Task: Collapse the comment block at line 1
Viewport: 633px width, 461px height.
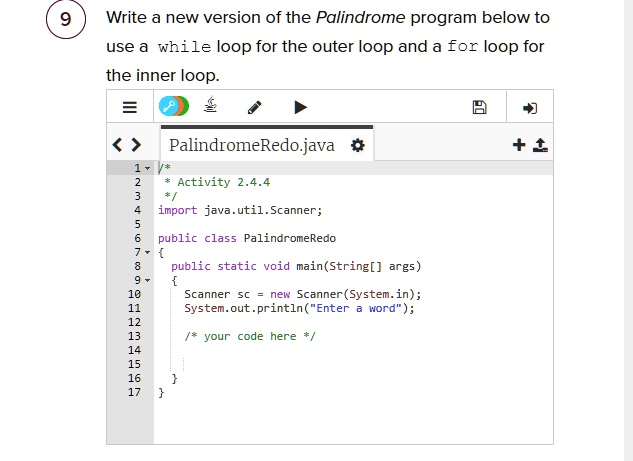Action: 148,168
